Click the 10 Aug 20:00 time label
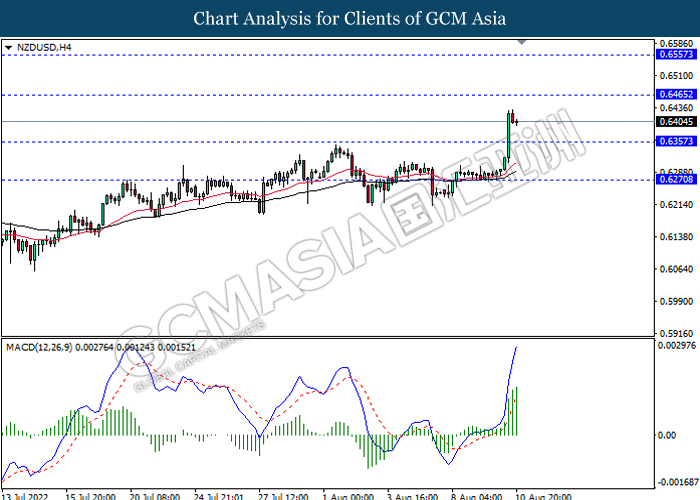This screenshot has width=700, height=500. (x=543, y=496)
